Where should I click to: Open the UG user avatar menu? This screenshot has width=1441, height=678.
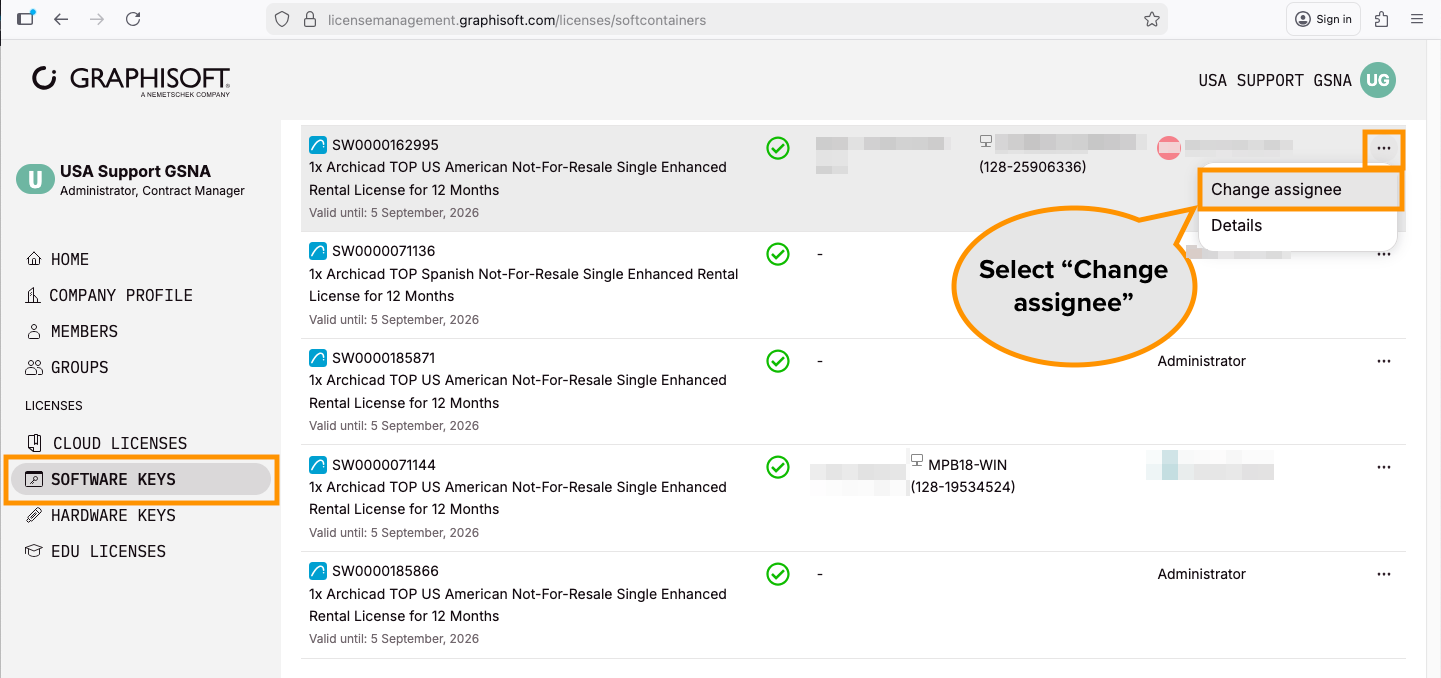(x=1378, y=80)
